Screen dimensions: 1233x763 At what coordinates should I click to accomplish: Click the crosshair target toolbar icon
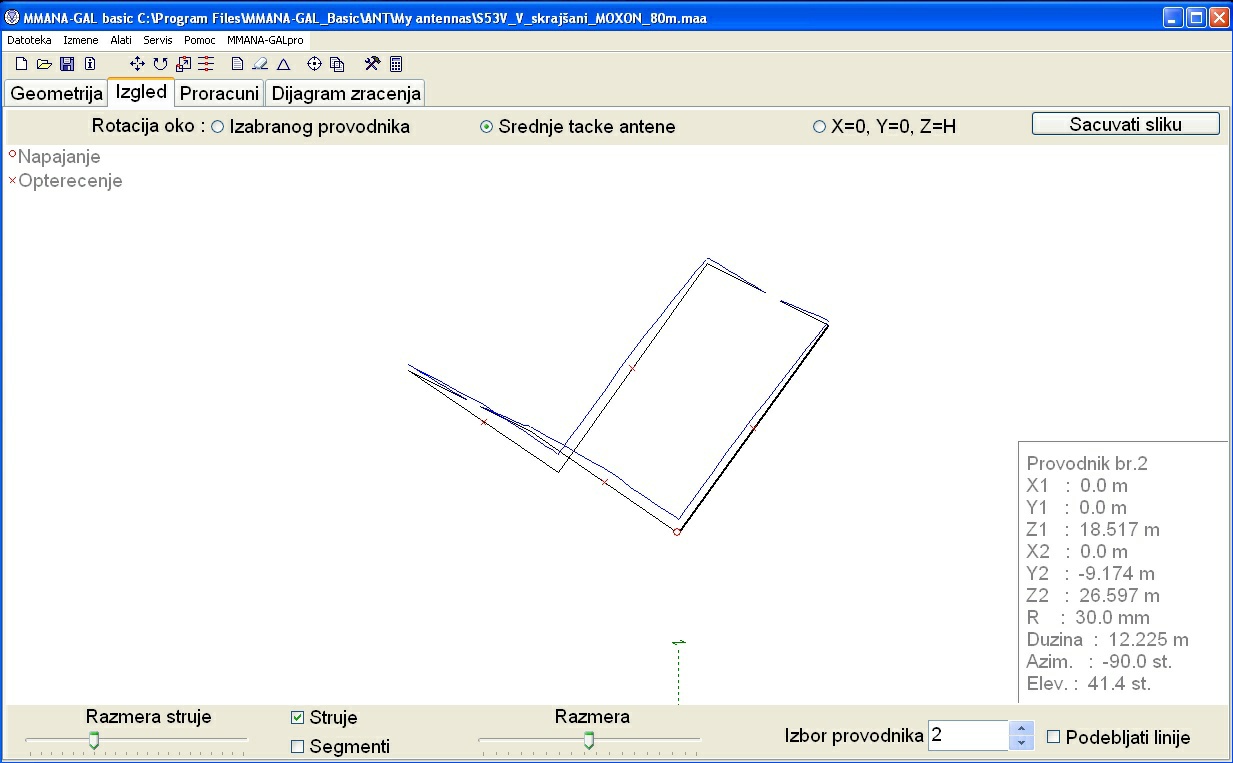pos(314,64)
